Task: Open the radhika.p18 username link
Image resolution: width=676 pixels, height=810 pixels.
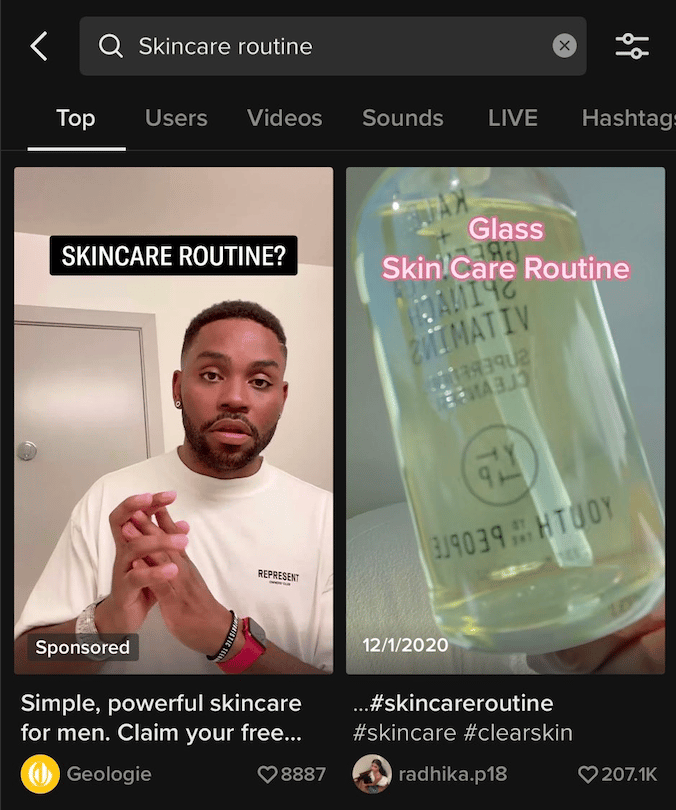Action: pos(453,774)
